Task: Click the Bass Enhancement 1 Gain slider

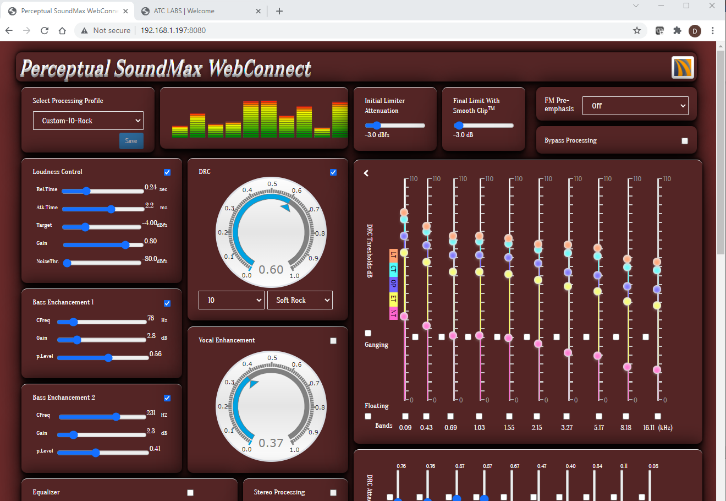Action: click(x=102, y=340)
